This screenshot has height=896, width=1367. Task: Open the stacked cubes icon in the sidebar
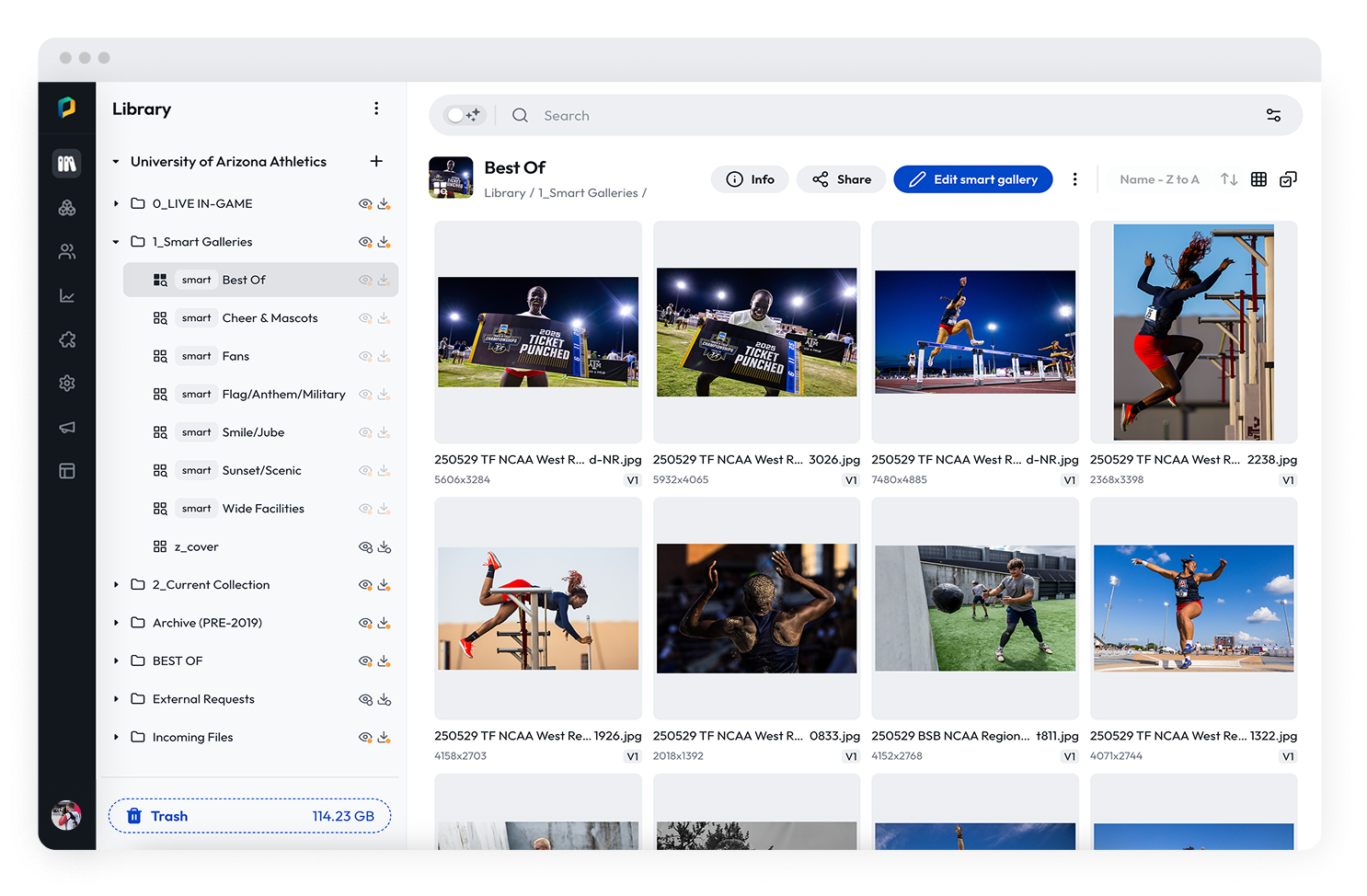(67, 208)
